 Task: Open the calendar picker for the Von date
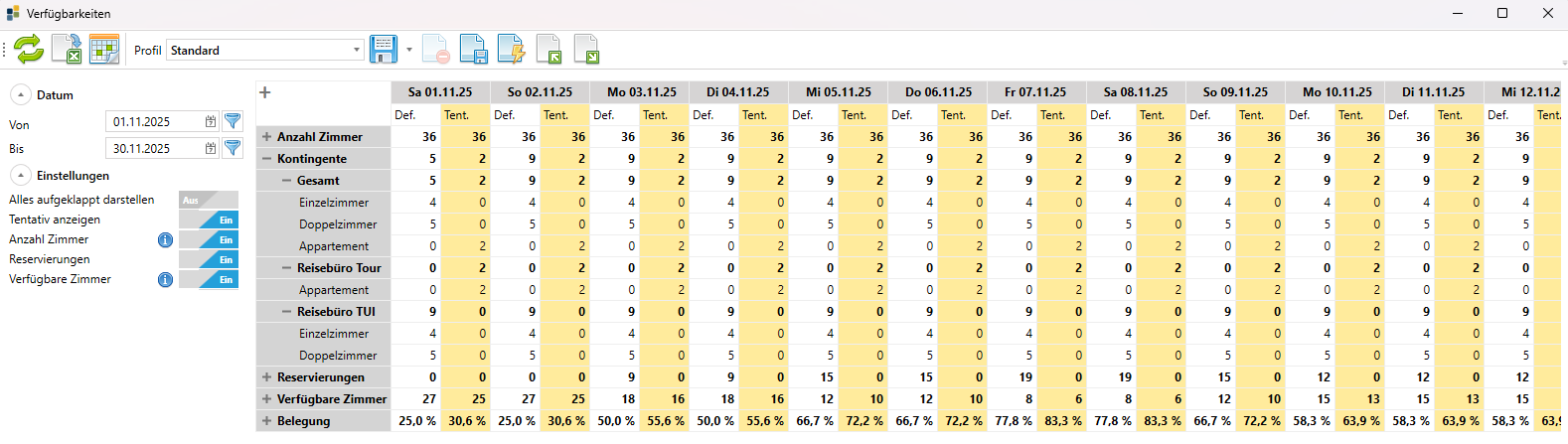click(x=211, y=121)
